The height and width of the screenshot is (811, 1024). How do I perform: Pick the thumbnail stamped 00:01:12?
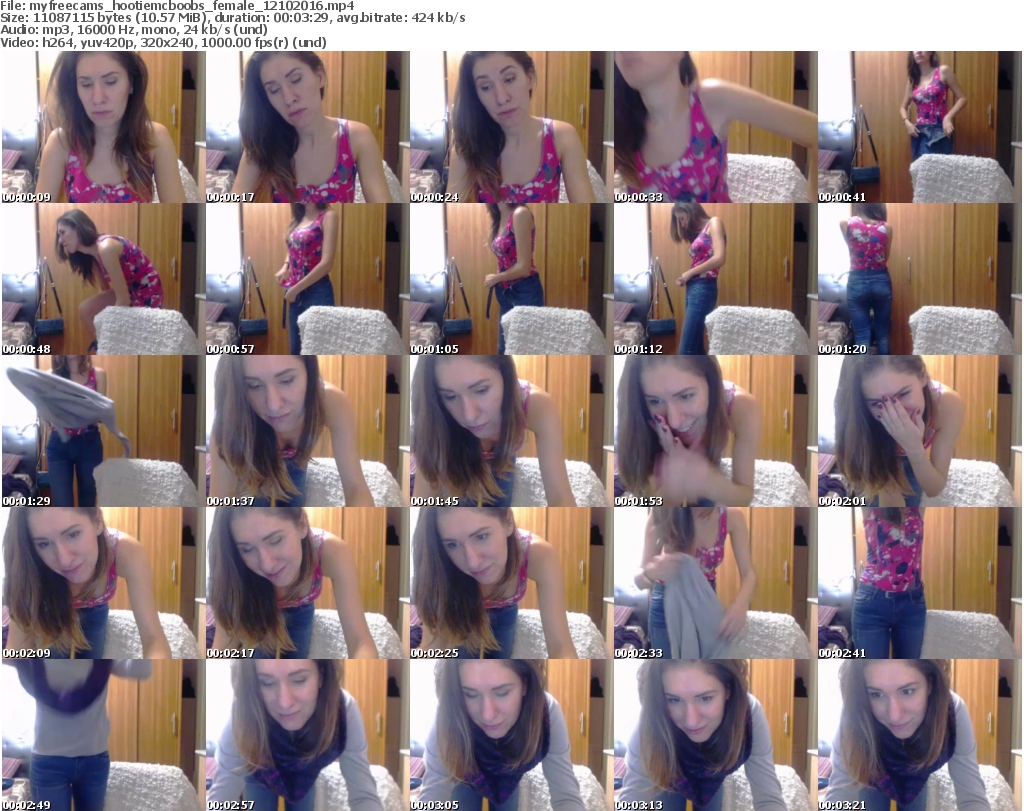point(716,279)
